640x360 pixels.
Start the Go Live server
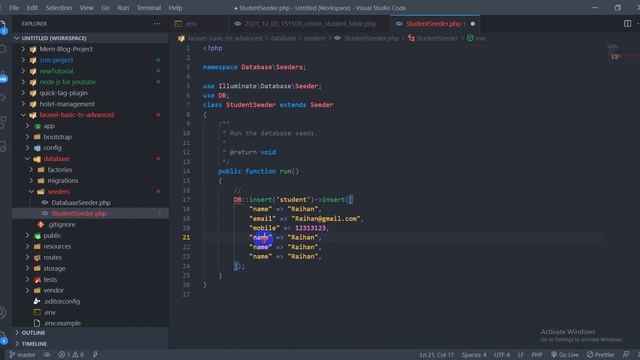(x=565, y=355)
